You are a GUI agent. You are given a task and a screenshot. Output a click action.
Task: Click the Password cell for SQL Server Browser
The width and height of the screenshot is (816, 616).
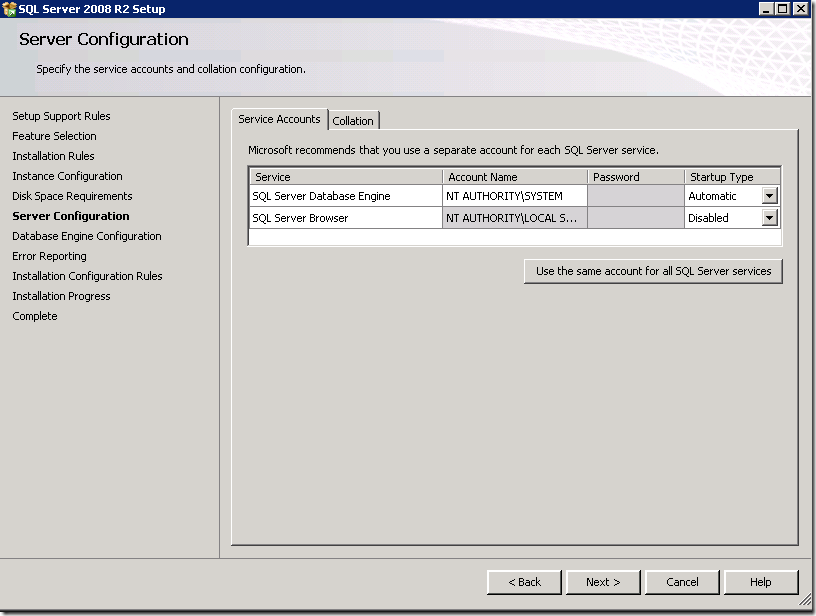tap(635, 218)
